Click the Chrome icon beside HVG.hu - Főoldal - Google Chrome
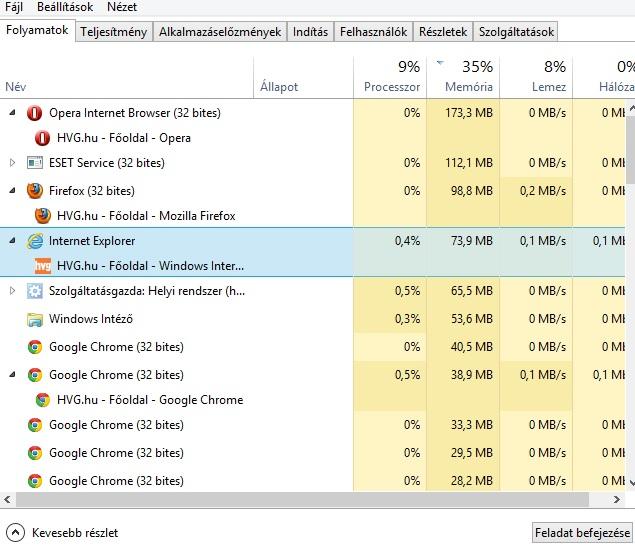This screenshot has width=635, height=556. click(x=43, y=400)
